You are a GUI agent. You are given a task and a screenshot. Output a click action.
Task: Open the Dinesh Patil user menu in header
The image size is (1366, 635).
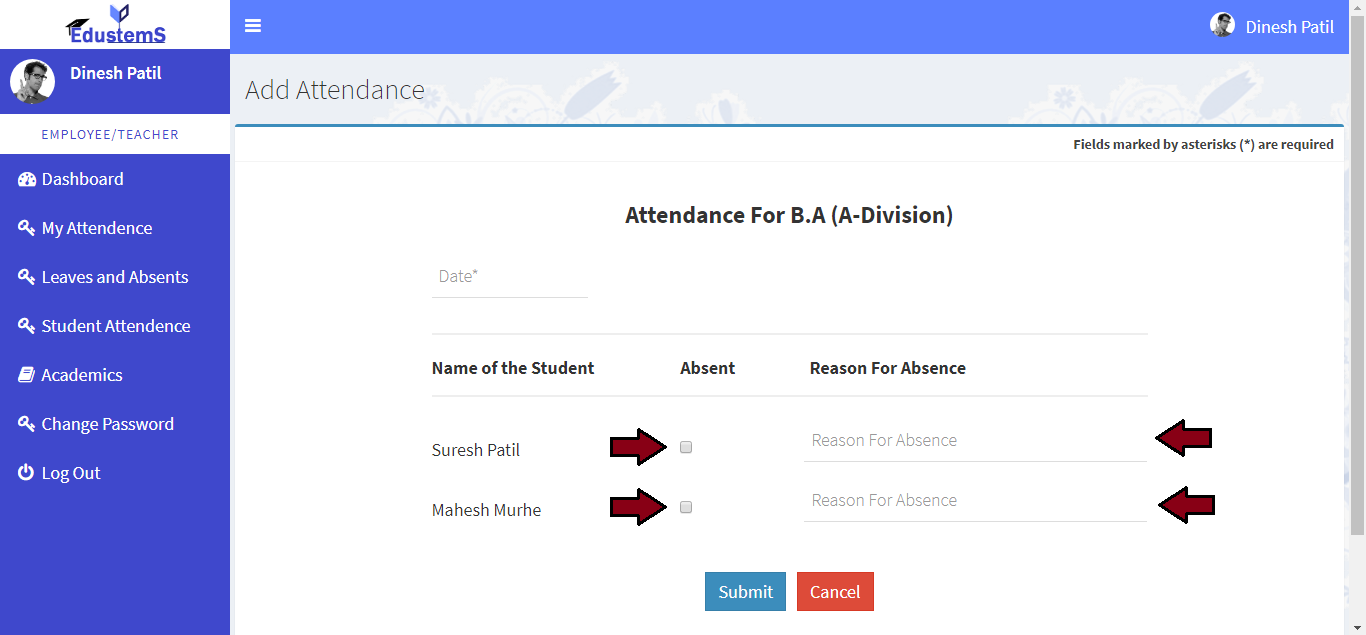click(1289, 27)
